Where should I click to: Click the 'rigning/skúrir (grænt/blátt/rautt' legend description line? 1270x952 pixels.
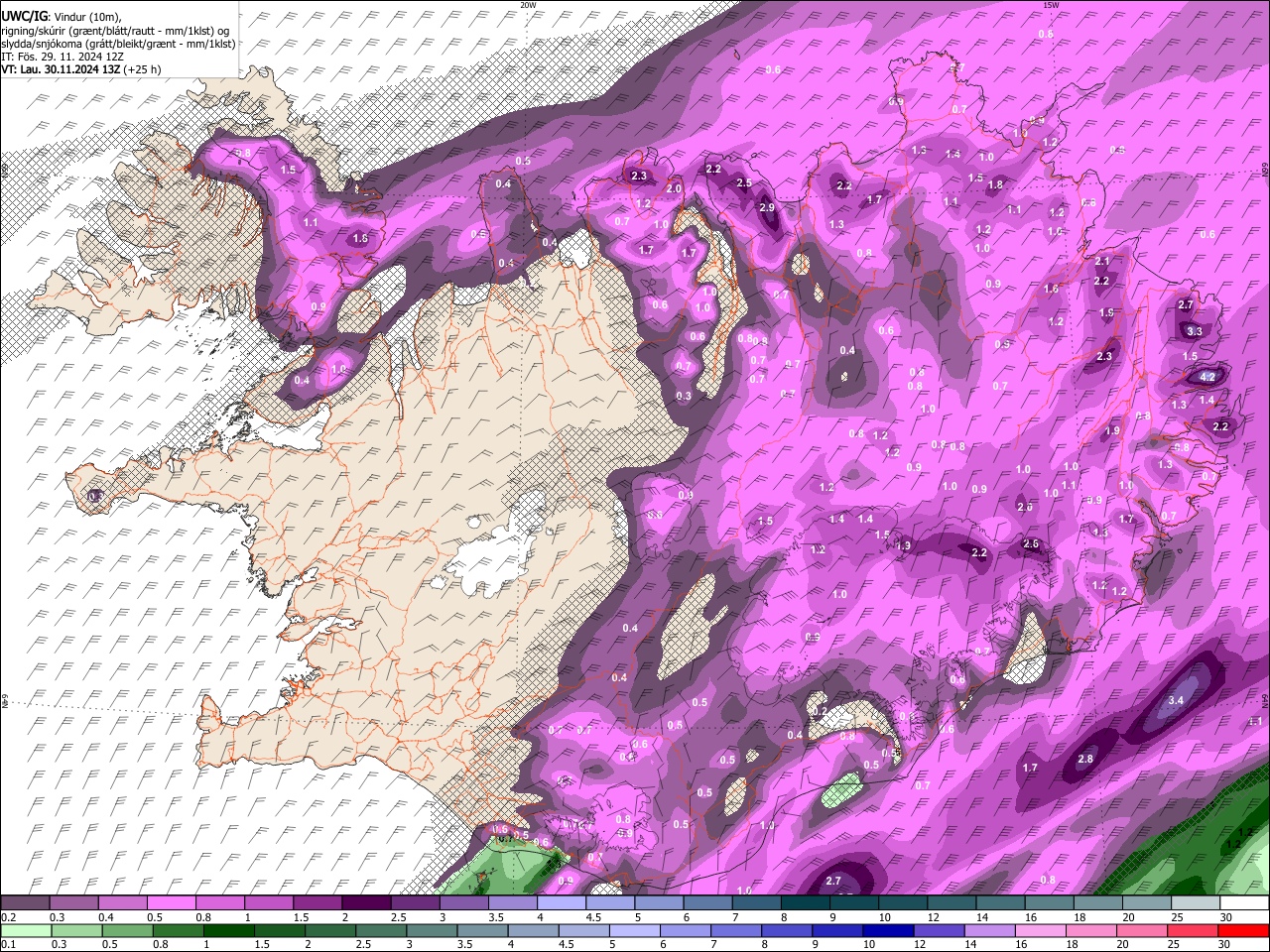pyautogui.click(x=117, y=30)
